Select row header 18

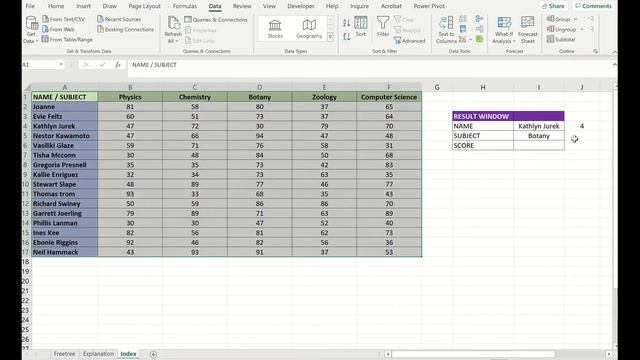point(26,262)
